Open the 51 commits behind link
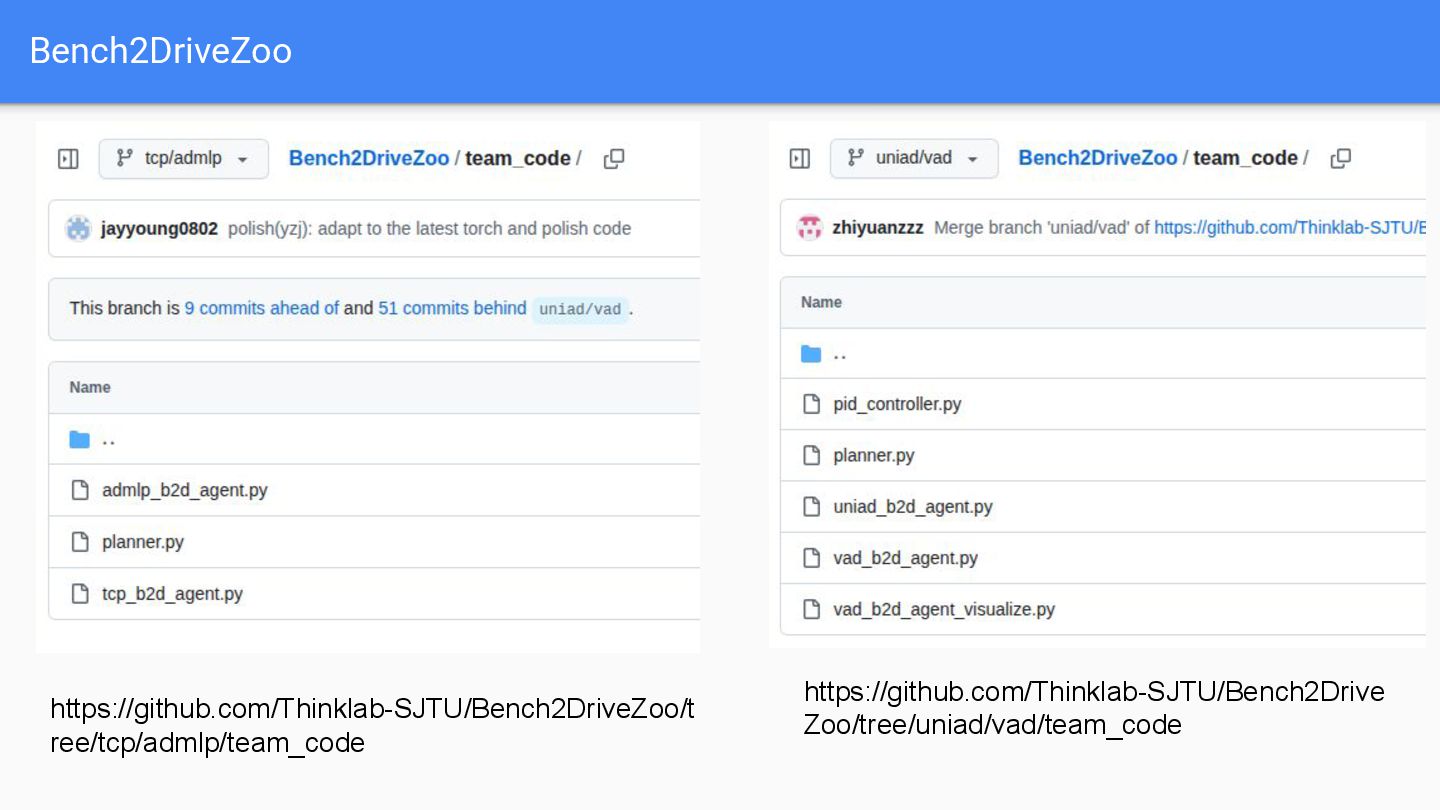 coord(452,308)
